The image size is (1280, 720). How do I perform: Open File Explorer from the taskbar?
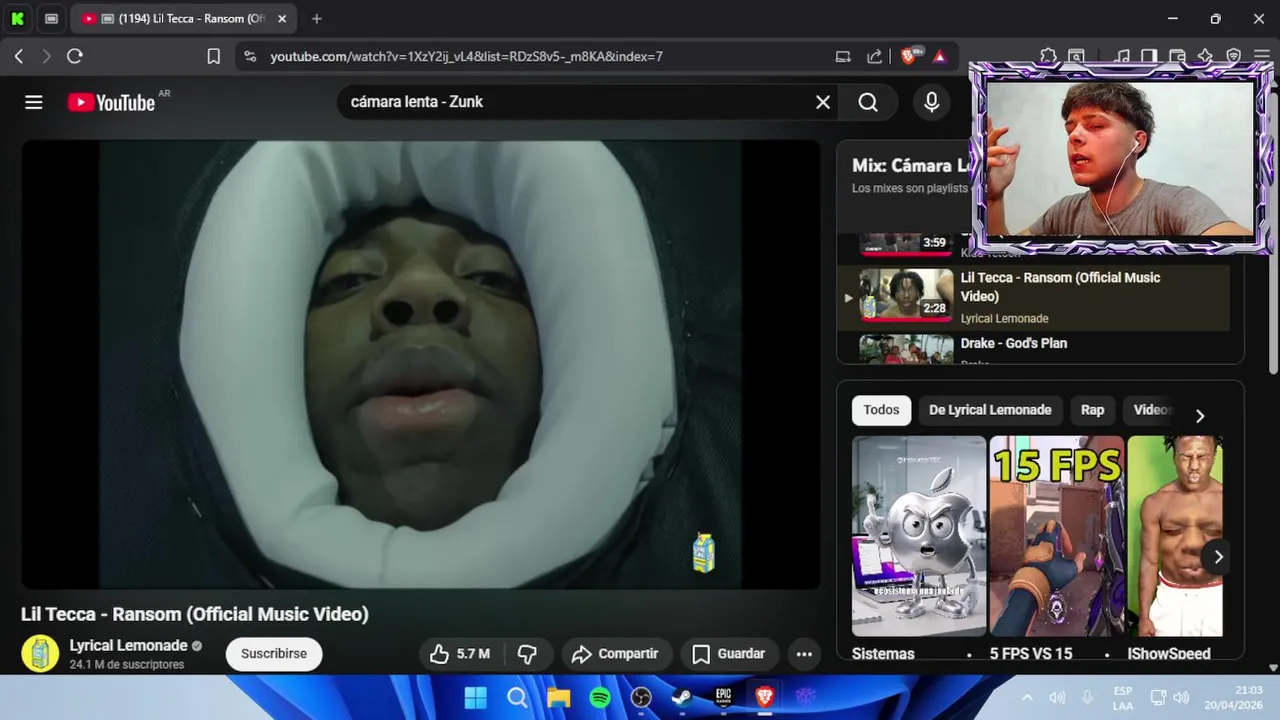pos(558,697)
